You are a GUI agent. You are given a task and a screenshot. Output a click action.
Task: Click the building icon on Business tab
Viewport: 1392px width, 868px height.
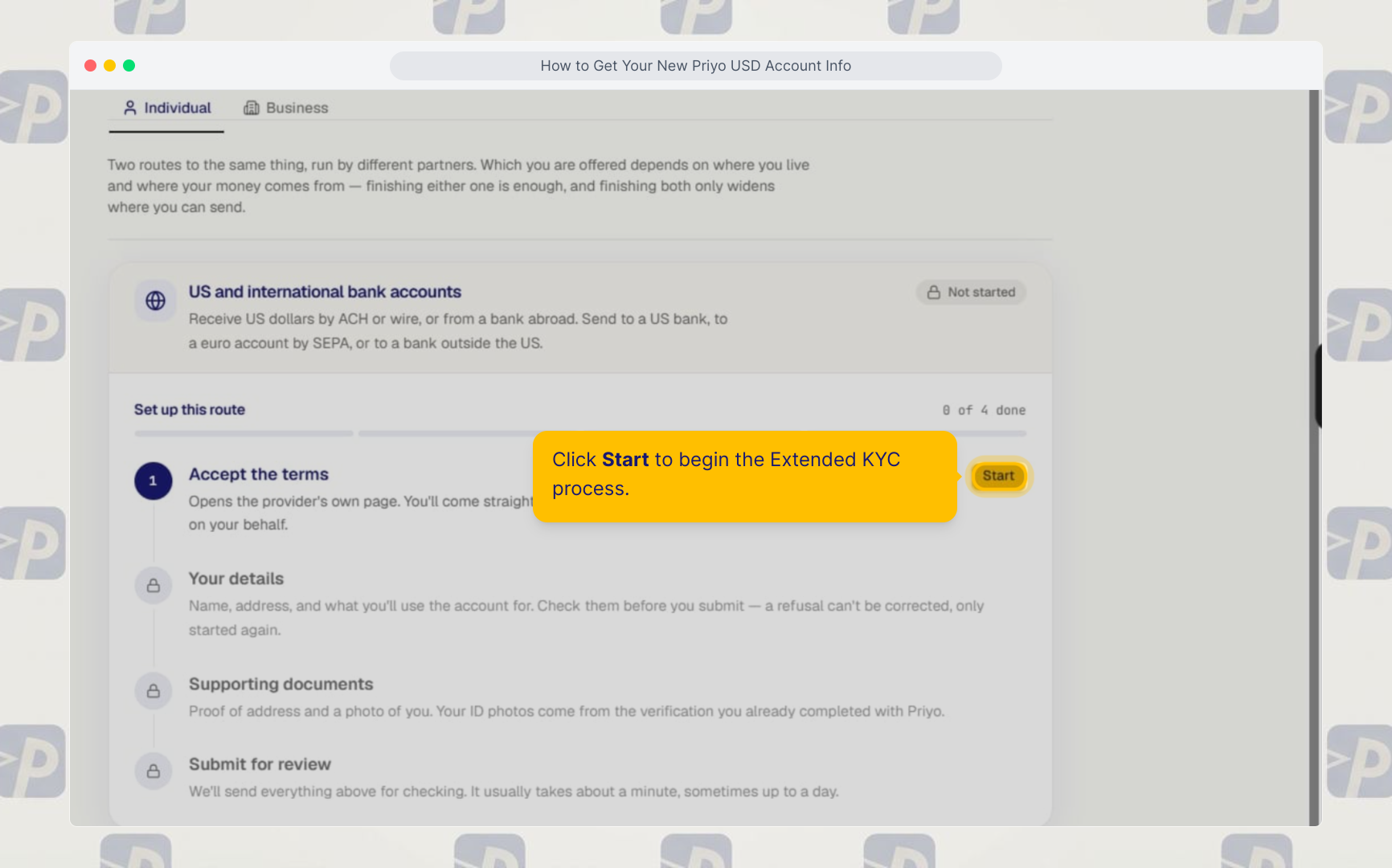252,108
